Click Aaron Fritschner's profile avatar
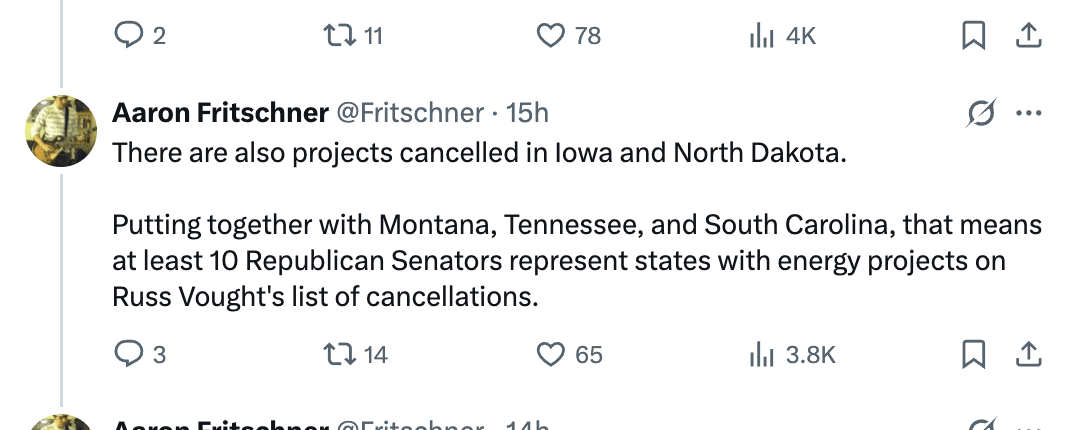The height and width of the screenshot is (430, 1074). [59, 133]
